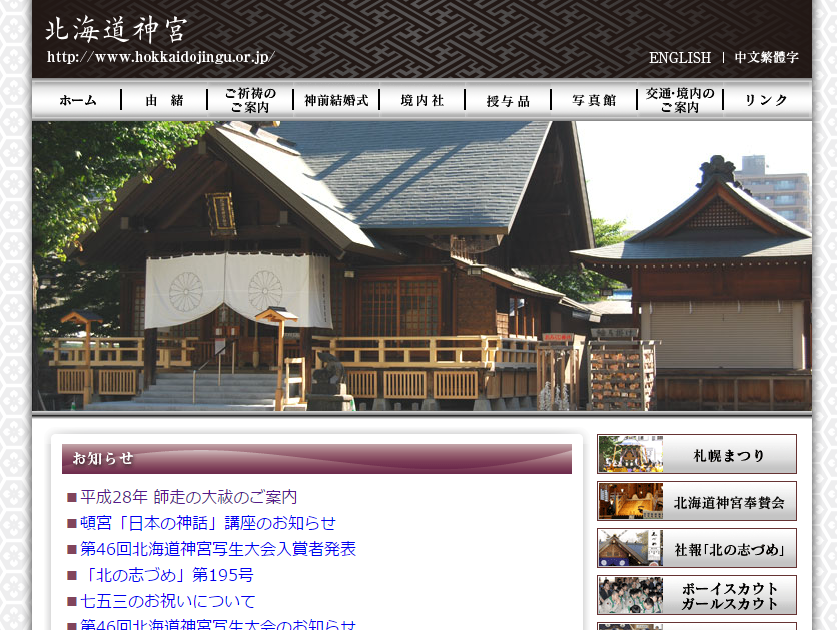Open 「北の志づめ」第195号 news link
The height and width of the screenshot is (630, 837).
tap(167, 575)
